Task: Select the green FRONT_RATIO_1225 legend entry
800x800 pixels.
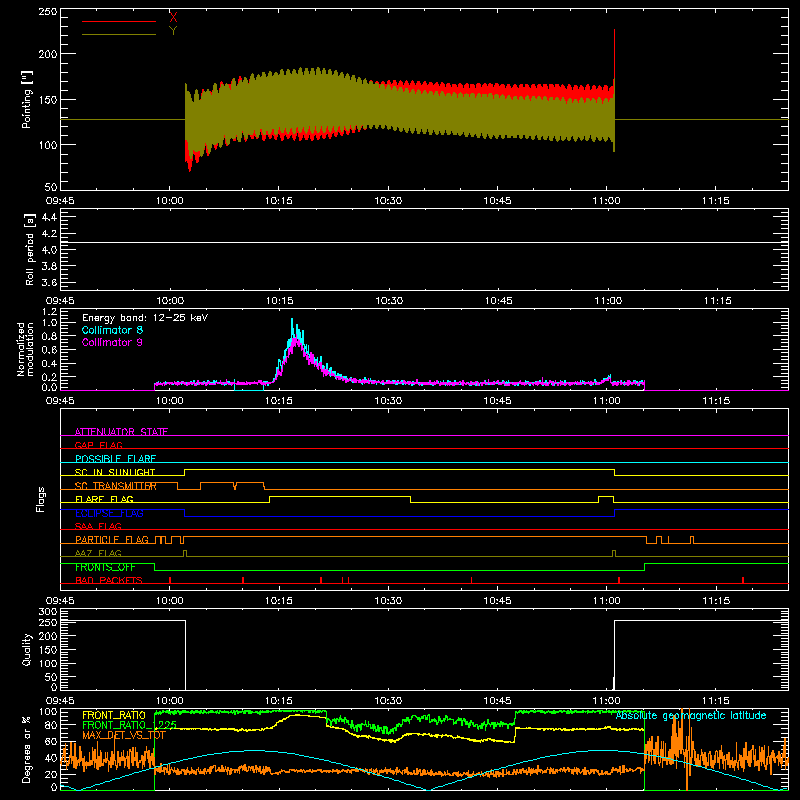Action: click(x=130, y=725)
